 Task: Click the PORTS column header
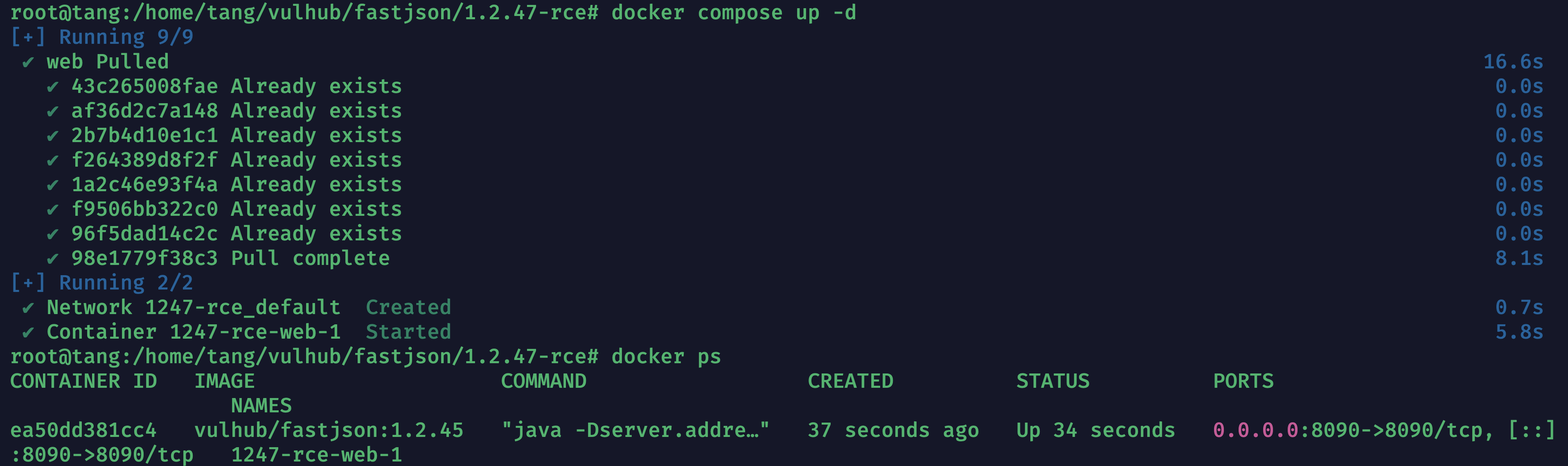tap(1243, 381)
